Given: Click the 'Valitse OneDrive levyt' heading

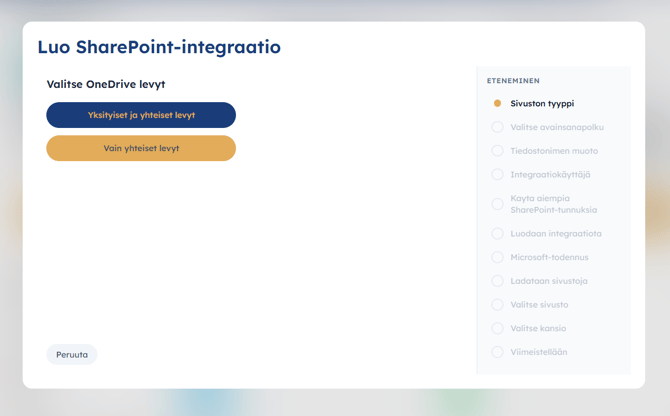Looking at the screenshot, I should tap(106, 84).
